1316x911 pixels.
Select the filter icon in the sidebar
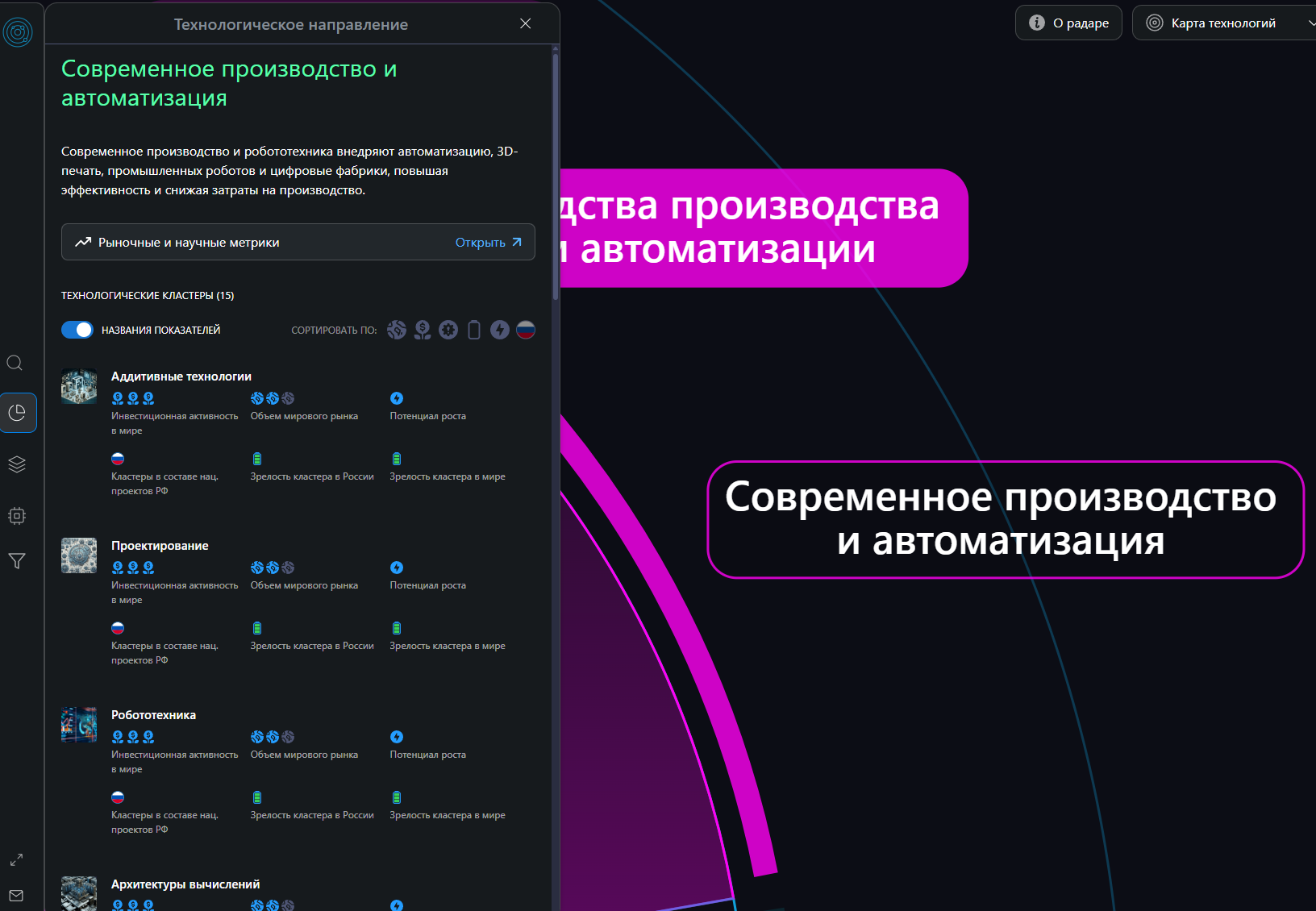[17, 560]
